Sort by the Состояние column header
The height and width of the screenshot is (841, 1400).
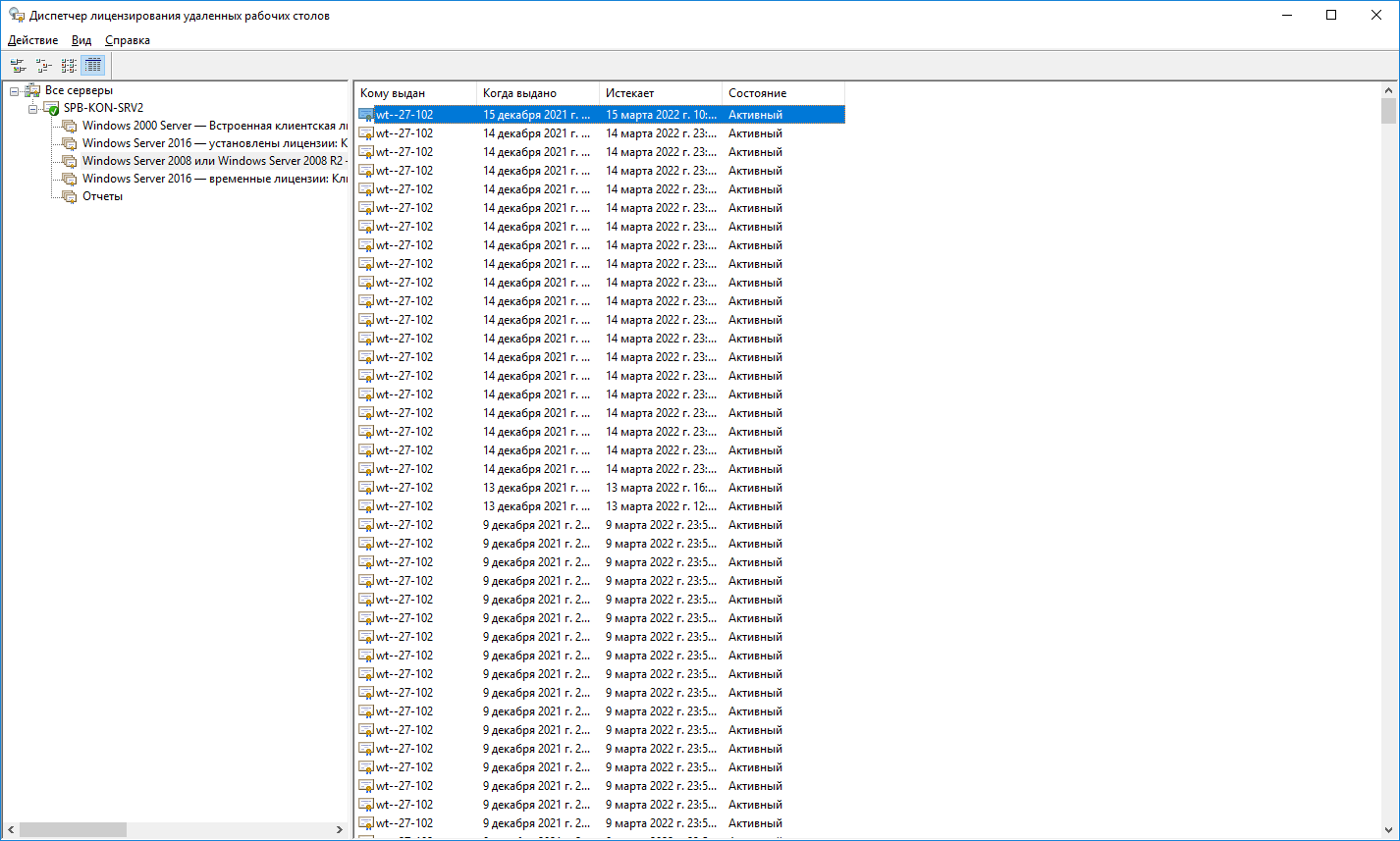[x=781, y=93]
